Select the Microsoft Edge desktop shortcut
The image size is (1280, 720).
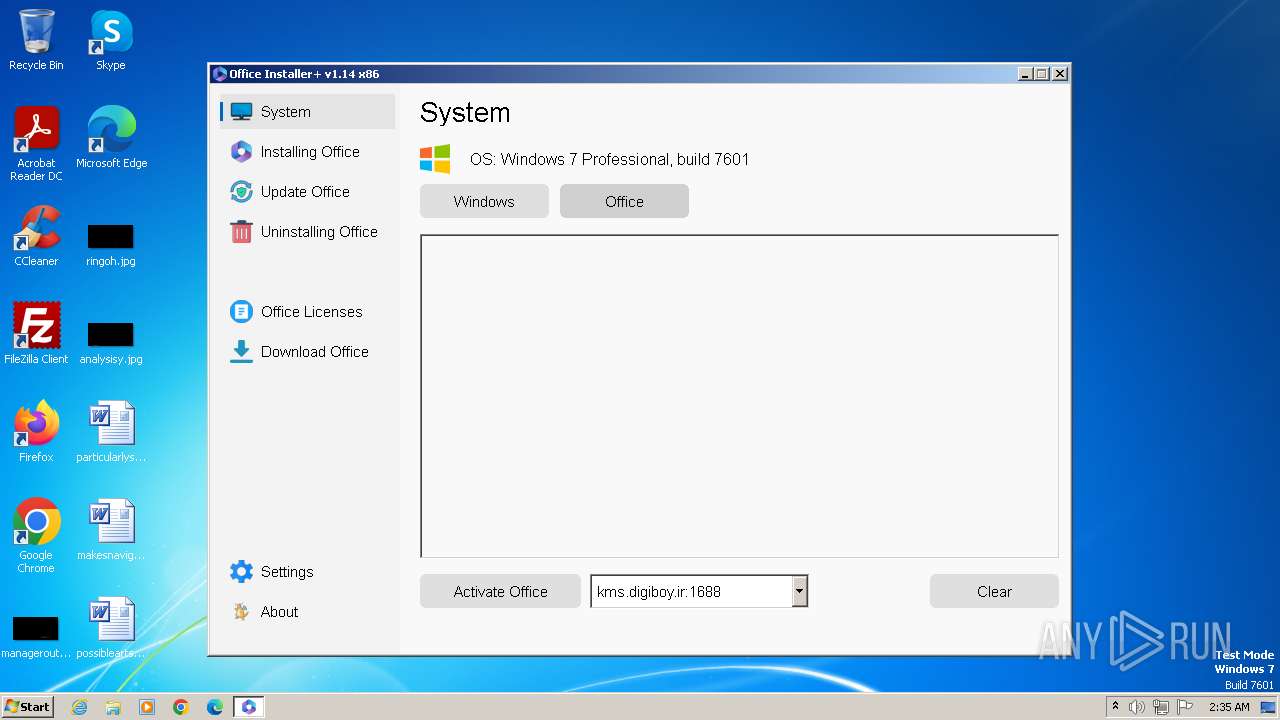point(111,137)
